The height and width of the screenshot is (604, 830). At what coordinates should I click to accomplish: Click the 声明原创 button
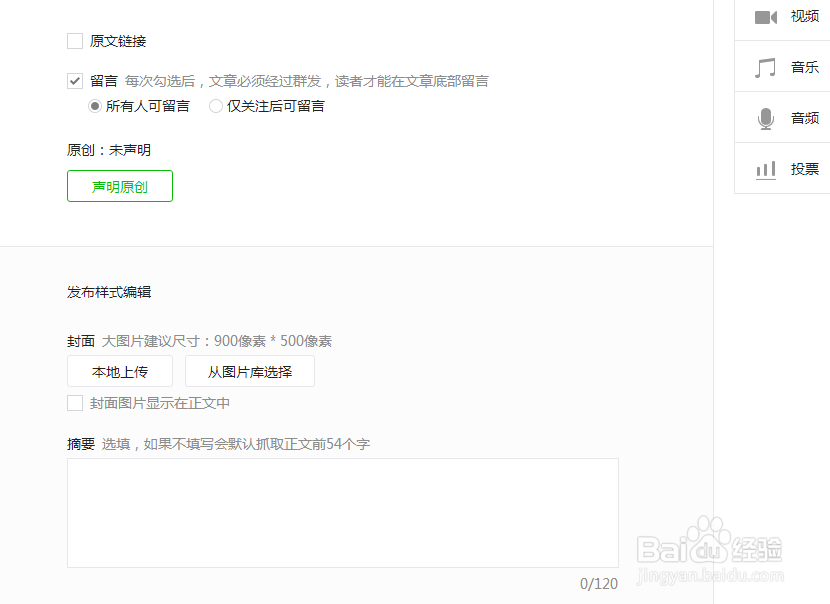click(119, 186)
